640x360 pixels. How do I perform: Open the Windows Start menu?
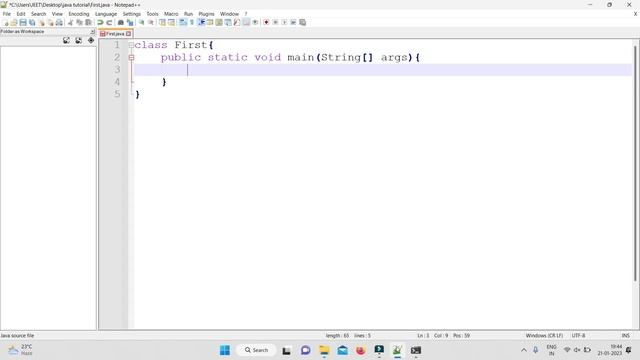coord(225,350)
